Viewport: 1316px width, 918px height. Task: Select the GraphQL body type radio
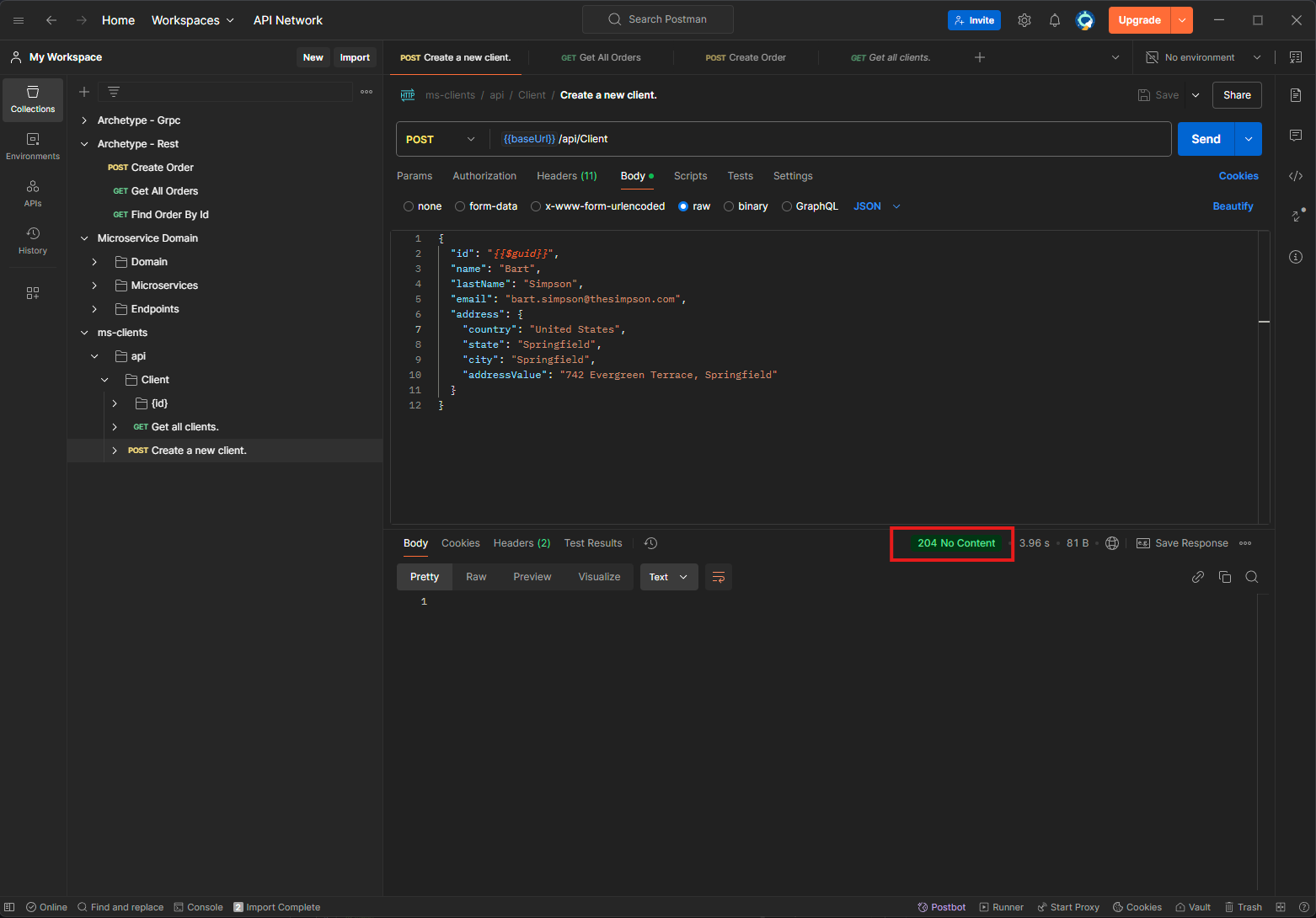787,206
